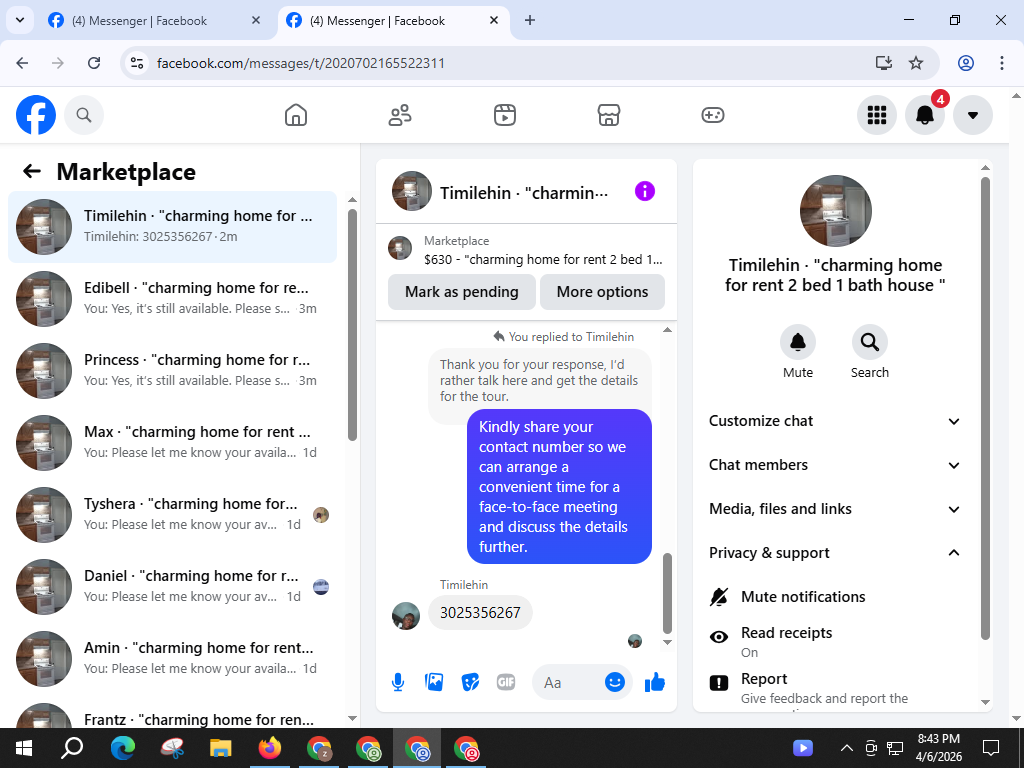Image resolution: width=1024 pixels, height=768 pixels.
Task: Open Tyshera conversation
Action: coord(172,514)
